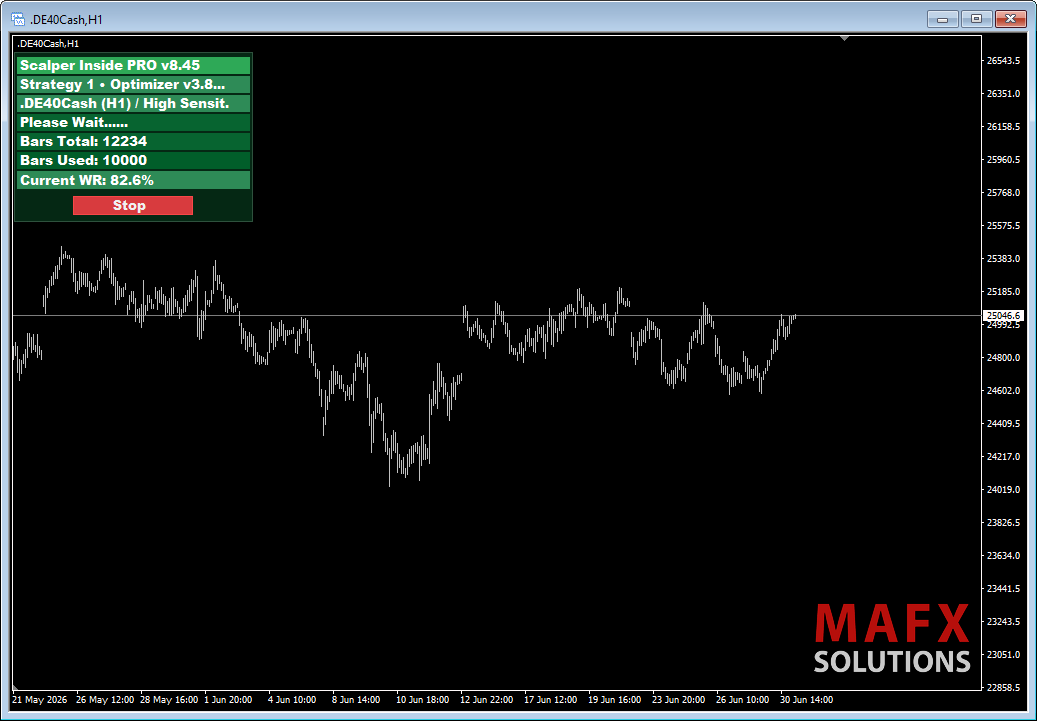Screen dimensions: 1037x721
Task: Click the '21 May 2026' date on time axis
Action: pyautogui.click(x=40, y=700)
